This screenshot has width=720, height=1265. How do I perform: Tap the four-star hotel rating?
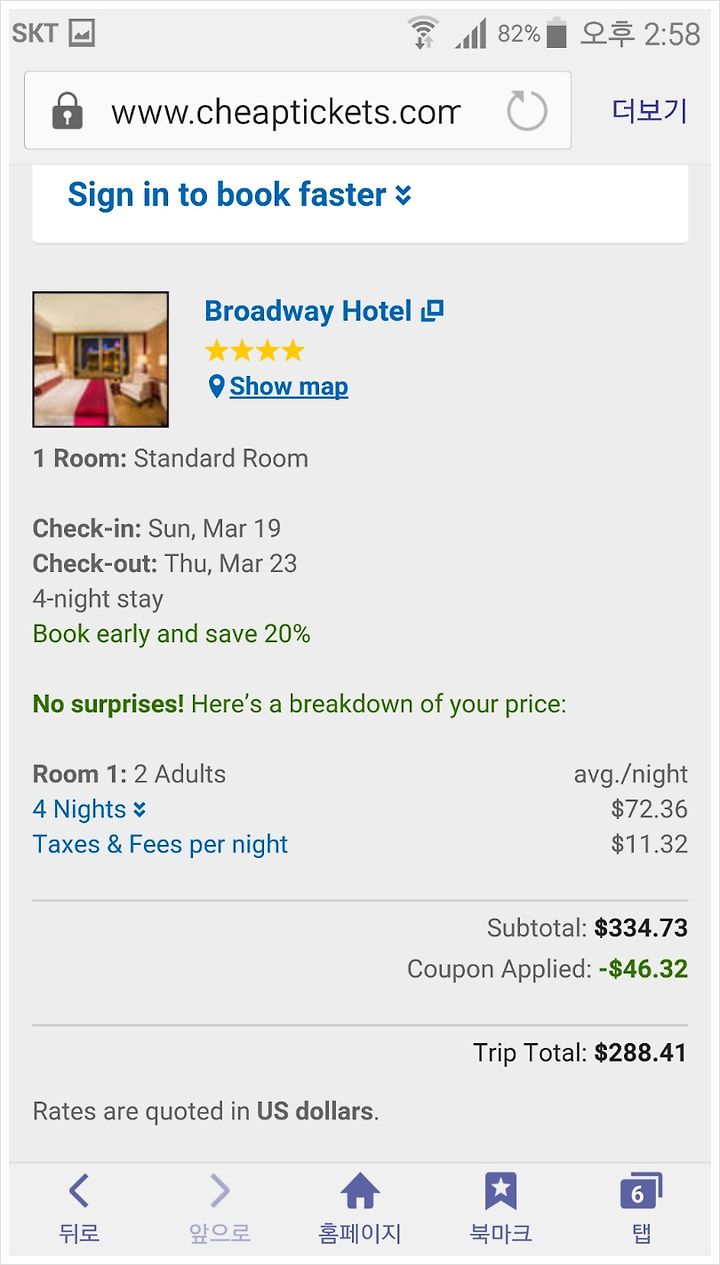coord(254,351)
